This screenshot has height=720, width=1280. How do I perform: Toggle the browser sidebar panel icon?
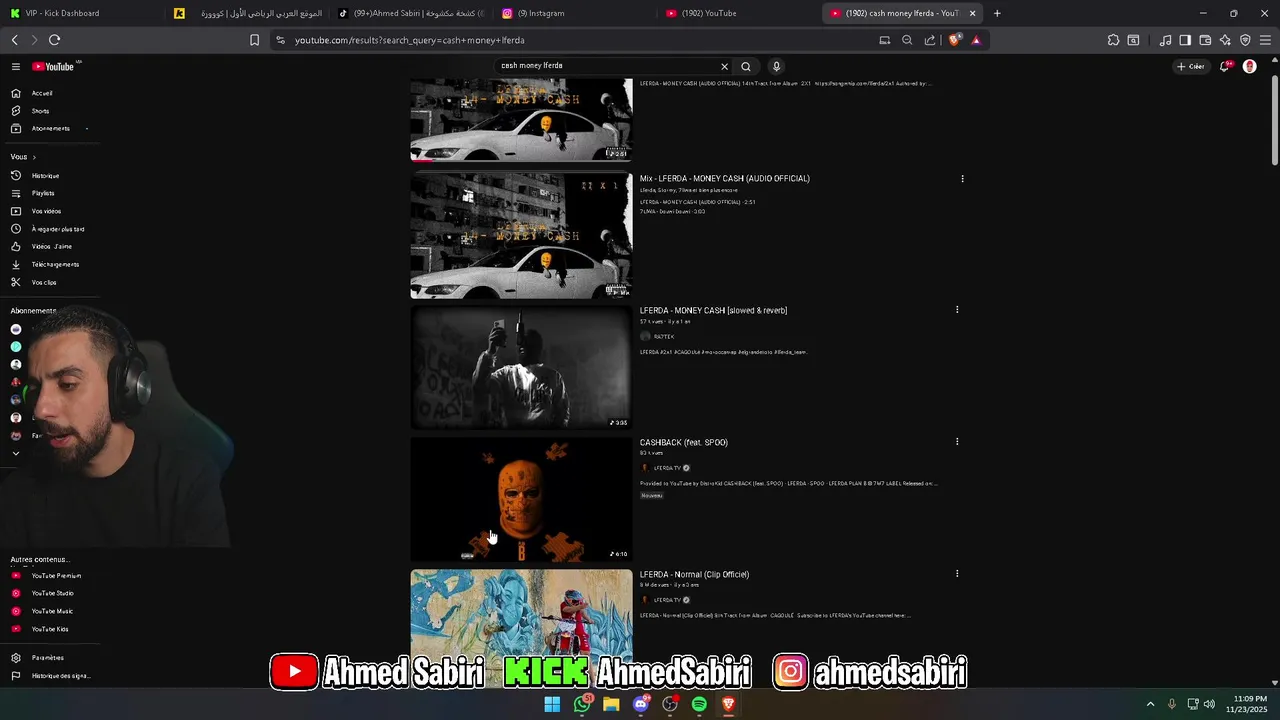click(x=1185, y=40)
